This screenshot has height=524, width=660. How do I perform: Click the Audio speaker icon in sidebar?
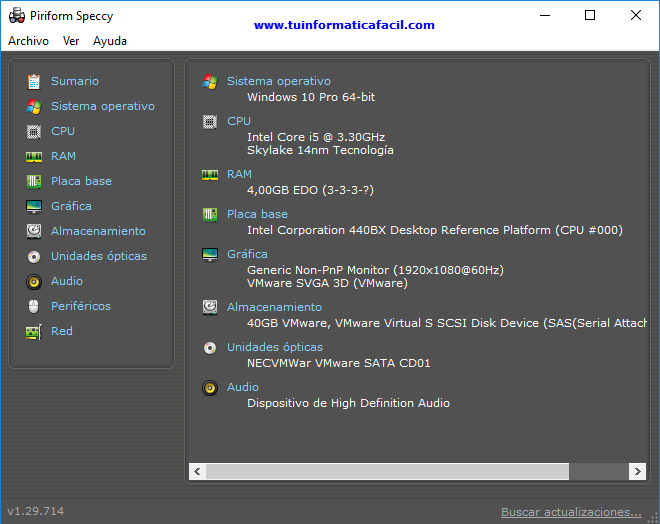coord(34,282)
